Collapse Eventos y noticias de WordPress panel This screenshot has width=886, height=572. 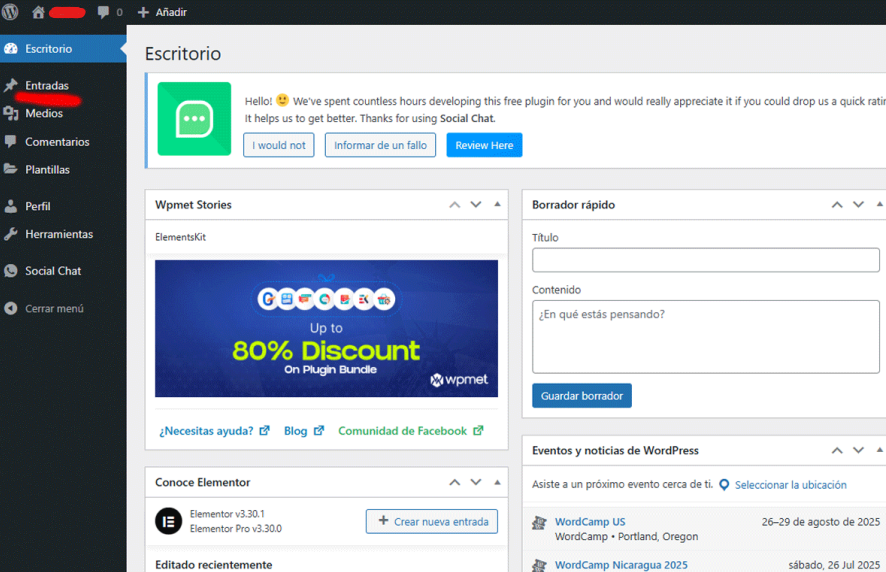point(880,450)
